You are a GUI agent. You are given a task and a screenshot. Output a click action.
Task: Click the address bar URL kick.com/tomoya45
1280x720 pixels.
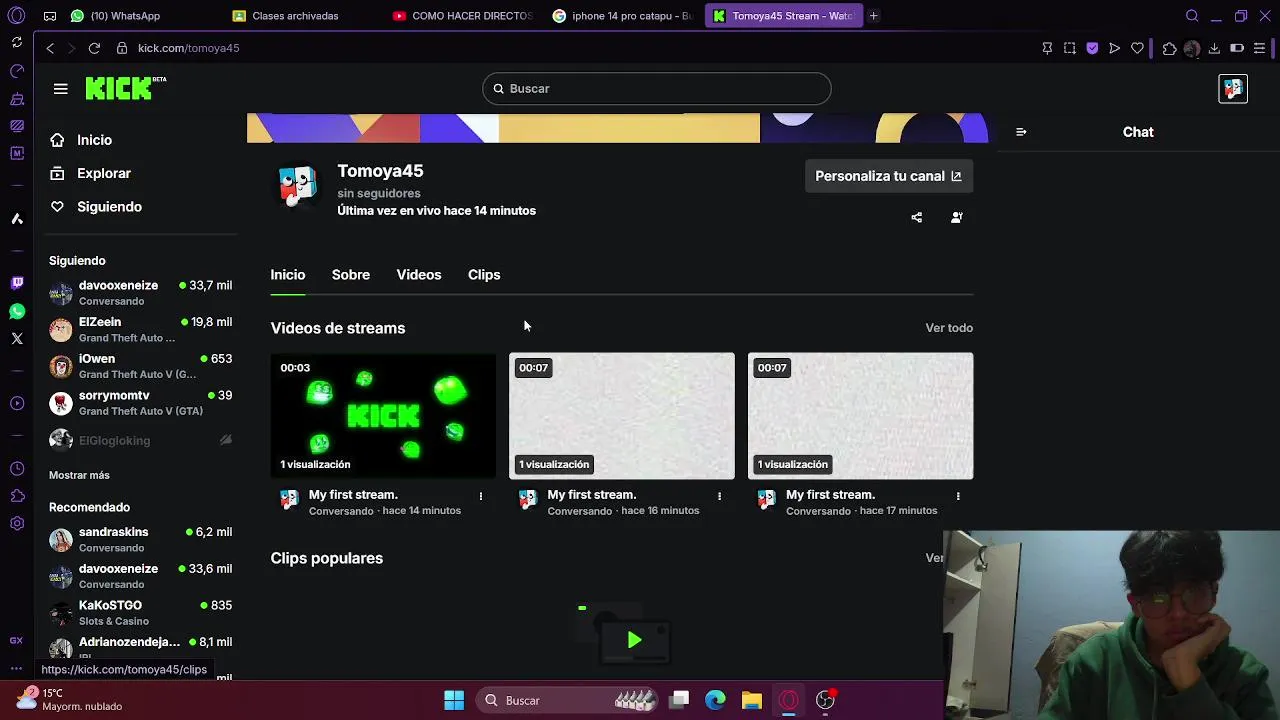pyautogui.click(x=188, y=48)
